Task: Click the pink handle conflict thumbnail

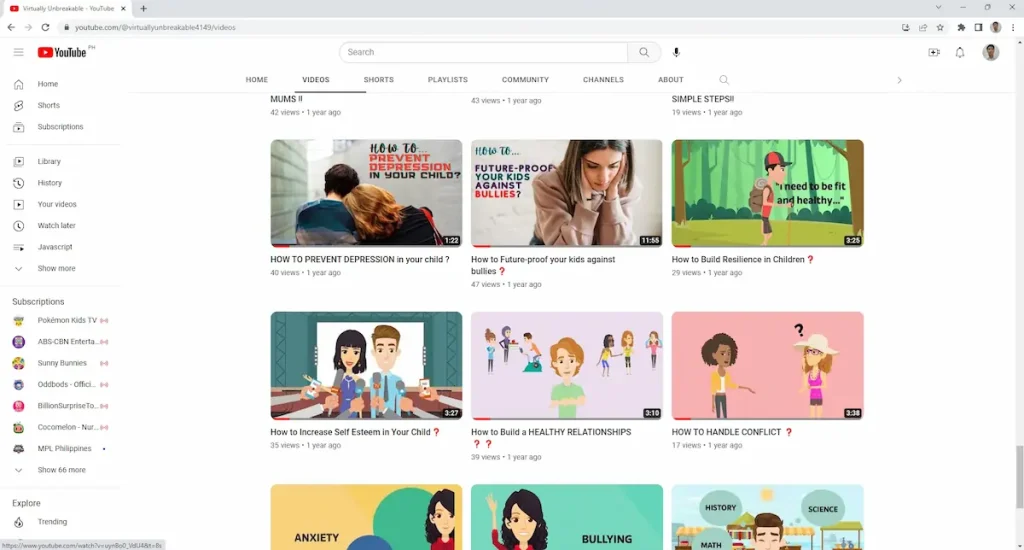Action: (x=767, y=366)
